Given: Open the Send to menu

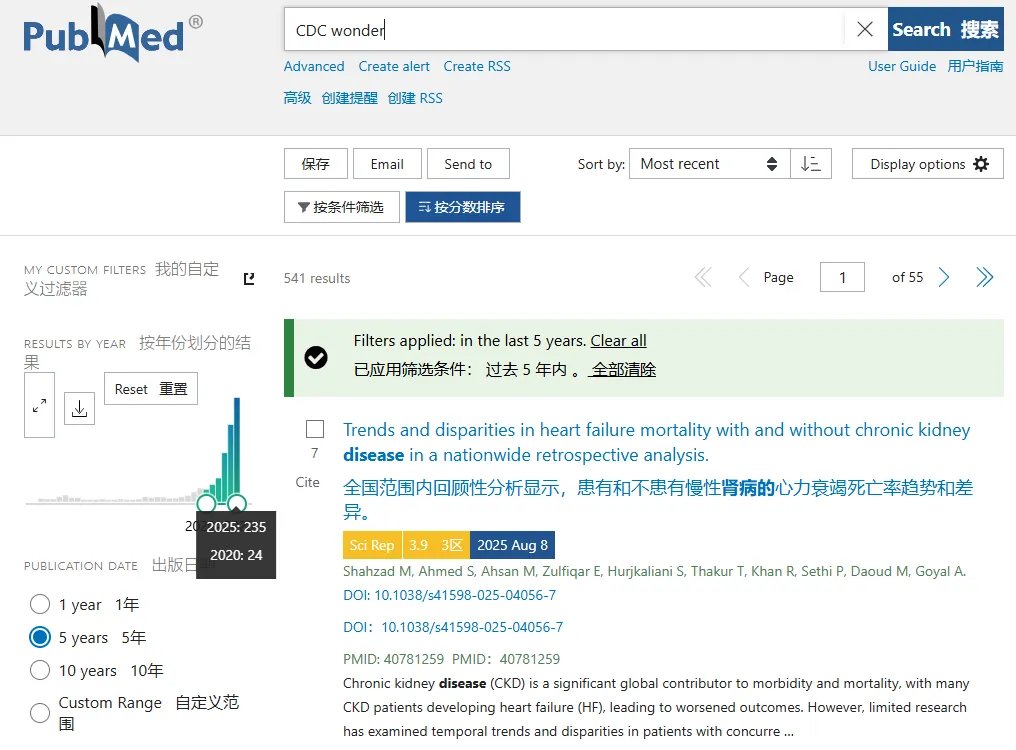Looking at the screenshot, I should (x=468, y=164).
